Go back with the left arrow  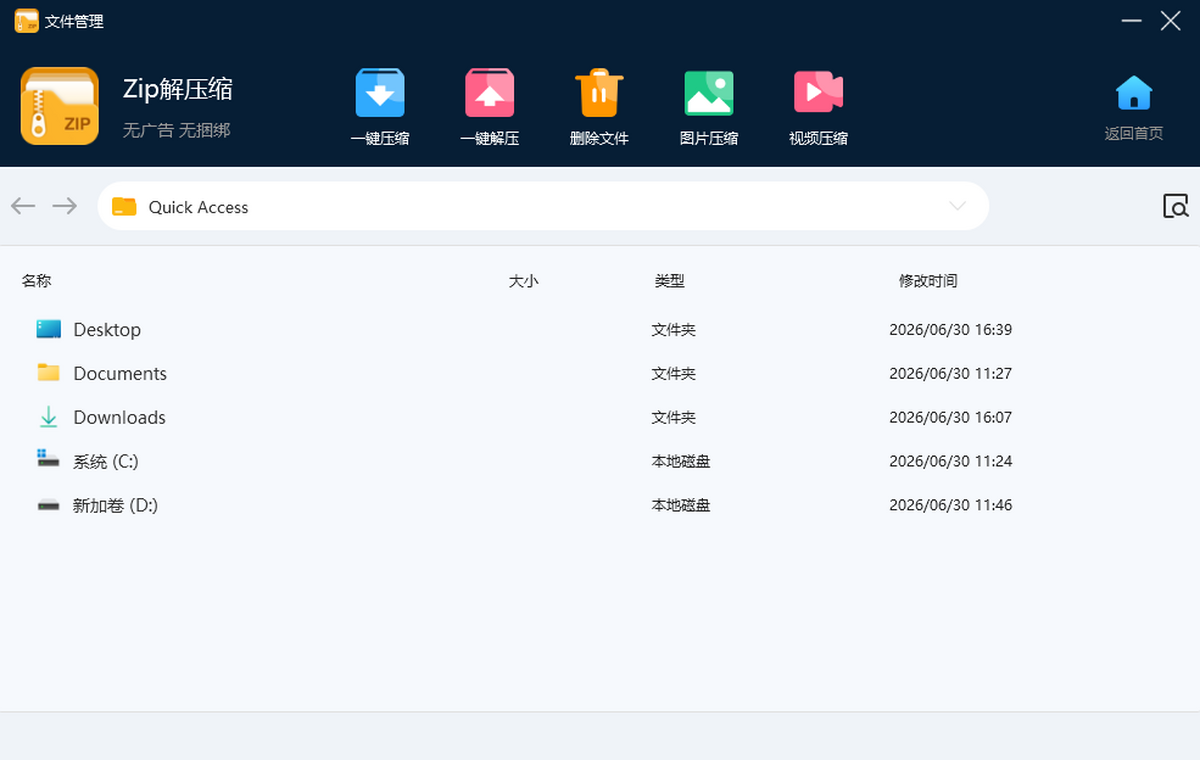click(23, 206)
